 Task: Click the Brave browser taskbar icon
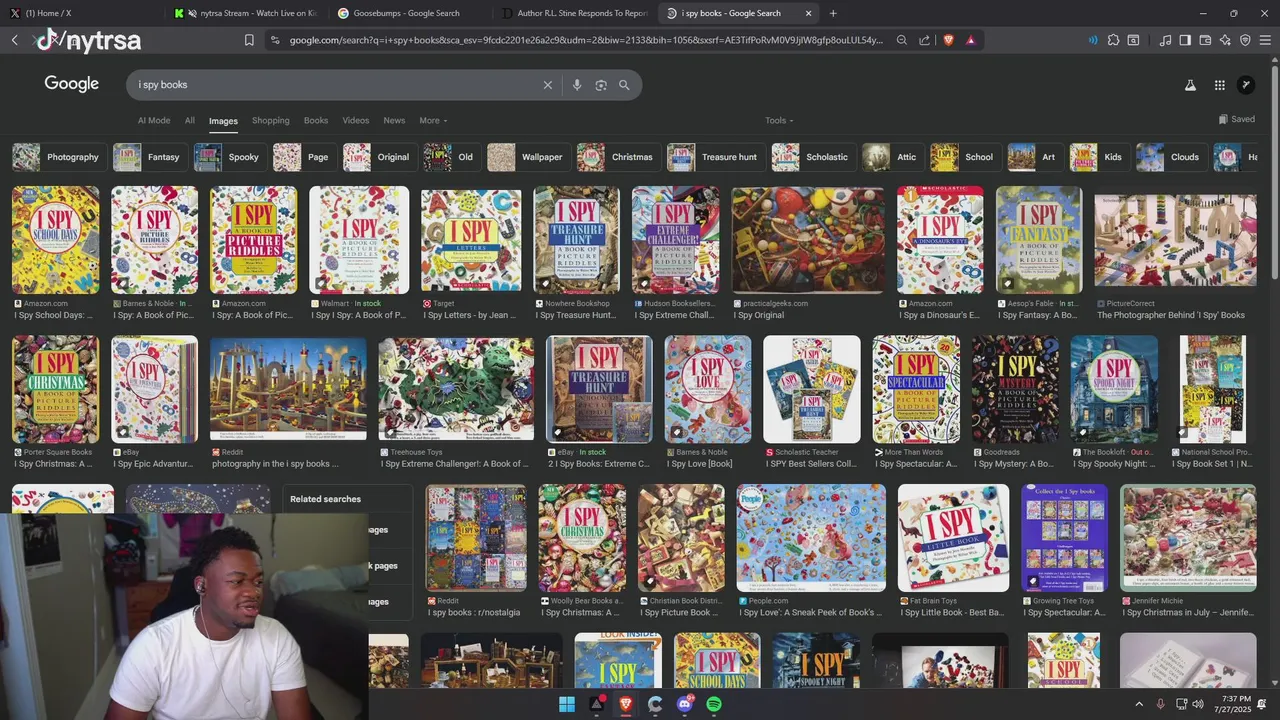[x=626, y=704]
